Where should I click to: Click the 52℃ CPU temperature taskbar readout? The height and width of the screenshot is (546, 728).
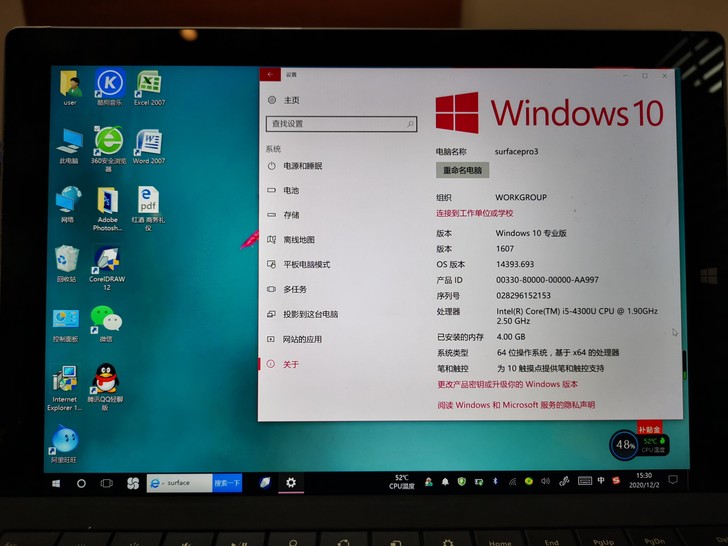click(x=402, y=482)
